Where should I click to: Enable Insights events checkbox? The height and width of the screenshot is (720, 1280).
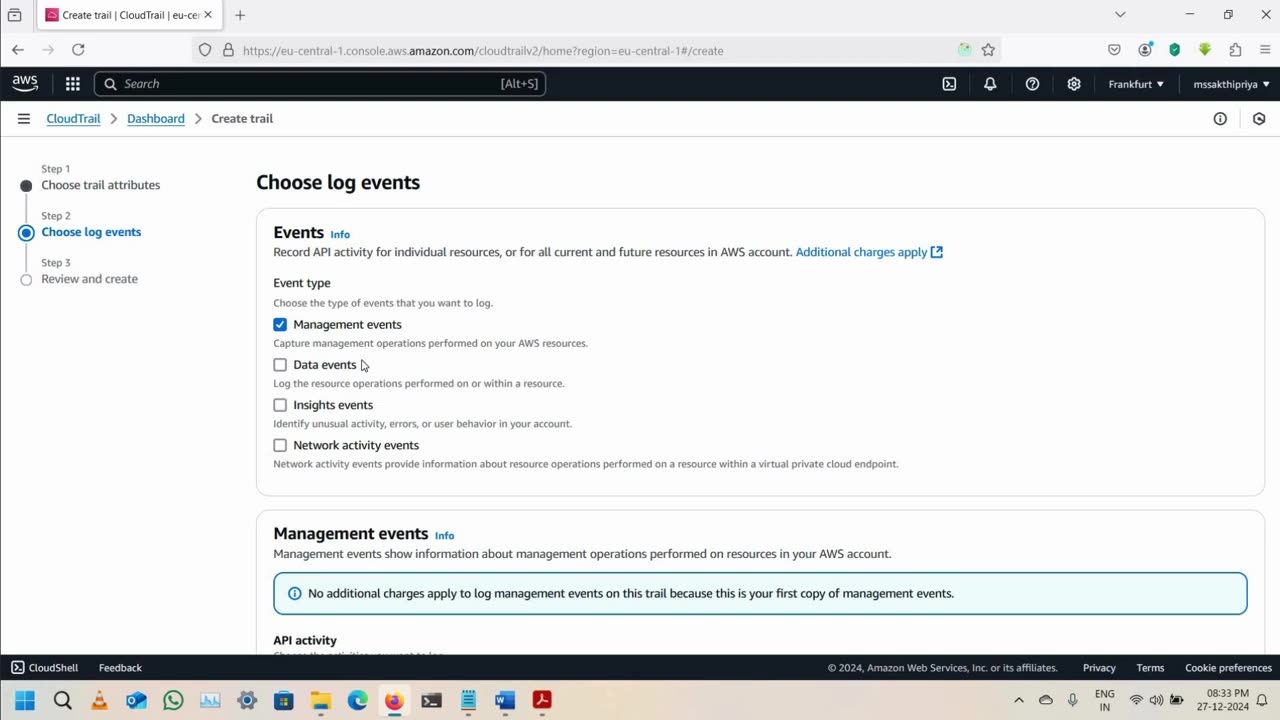coord(280,405)
